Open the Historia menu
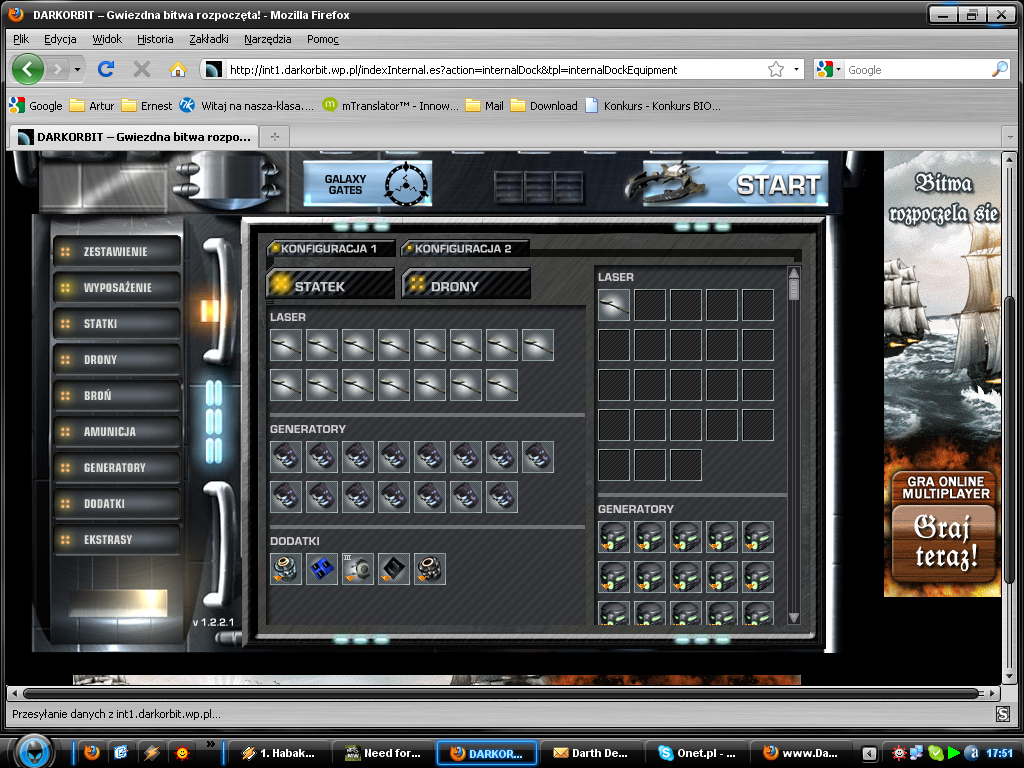The height and width of the screenshot is (768, 1024). pos(155,39)
